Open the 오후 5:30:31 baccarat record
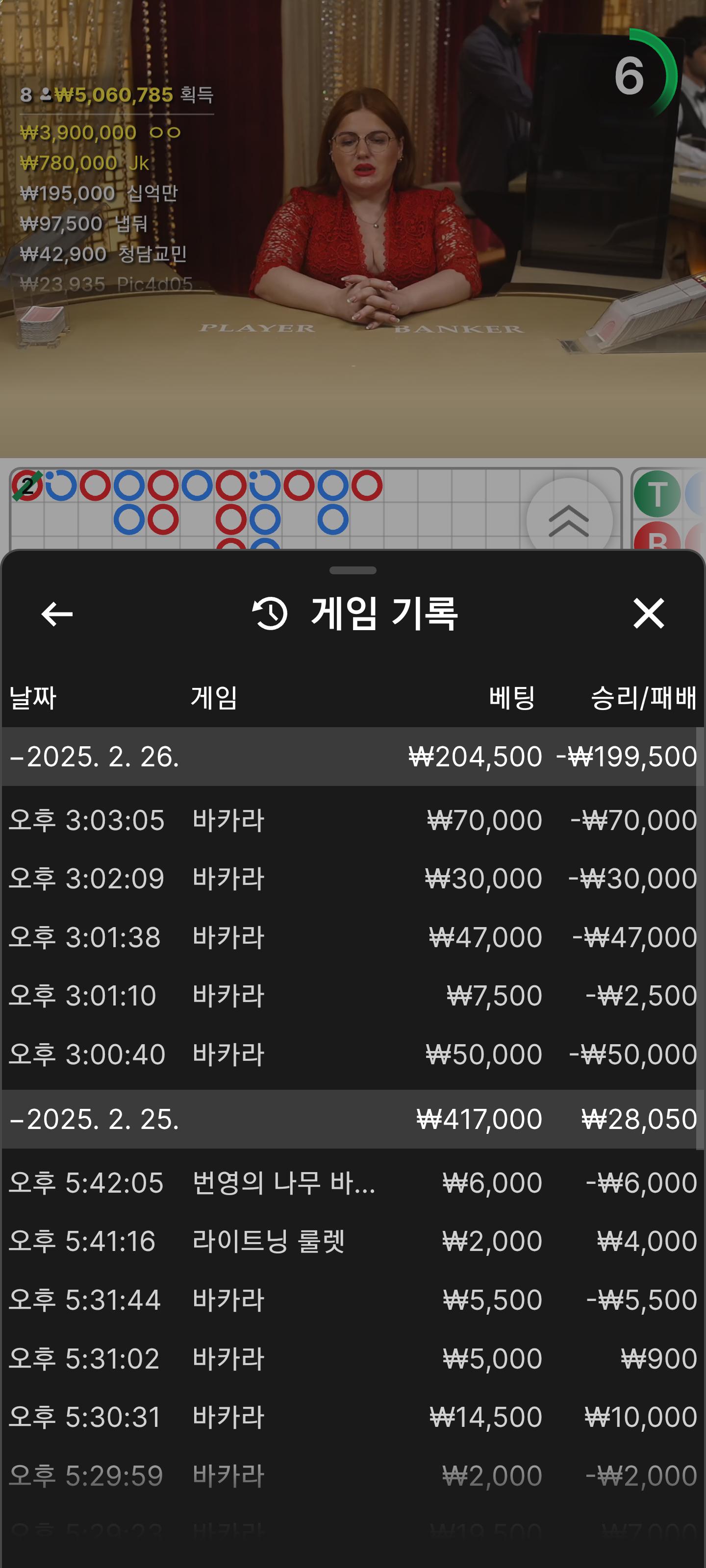This screenshot has width=706, height=1568. [x=353, y=1417]
